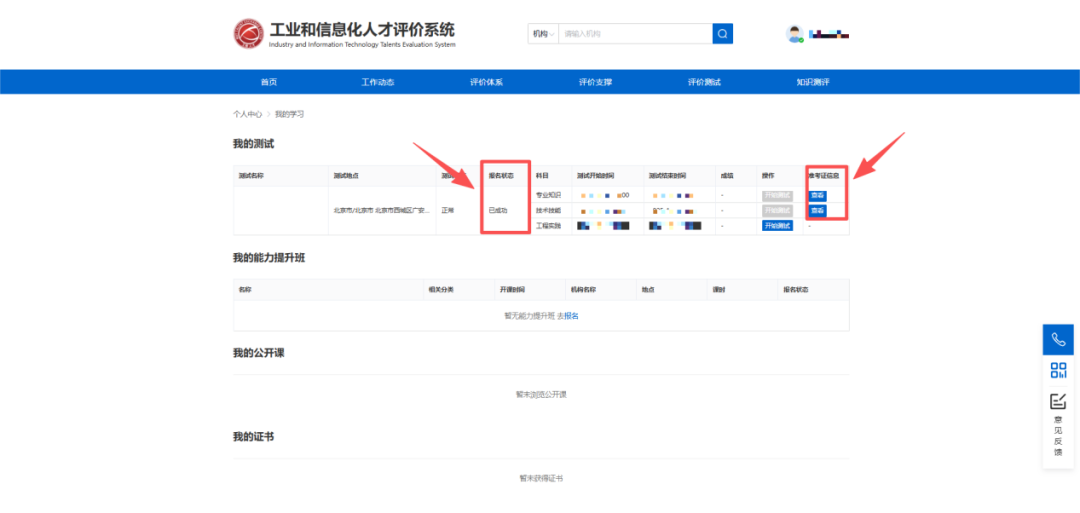
Task: Open 评价测试 navigation item
Action: tap(704, 82)
